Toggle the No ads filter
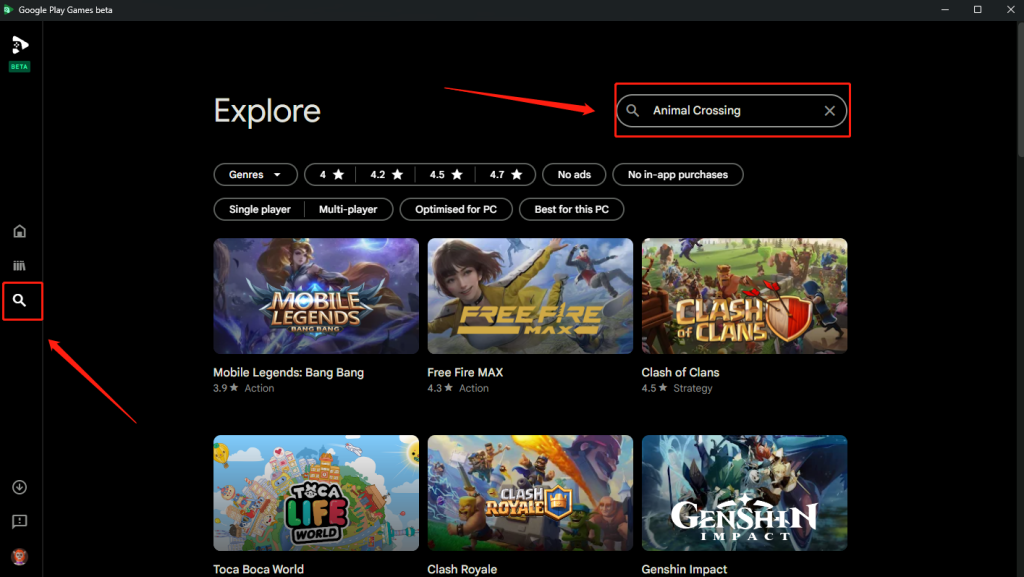 (x=574, y=174)
